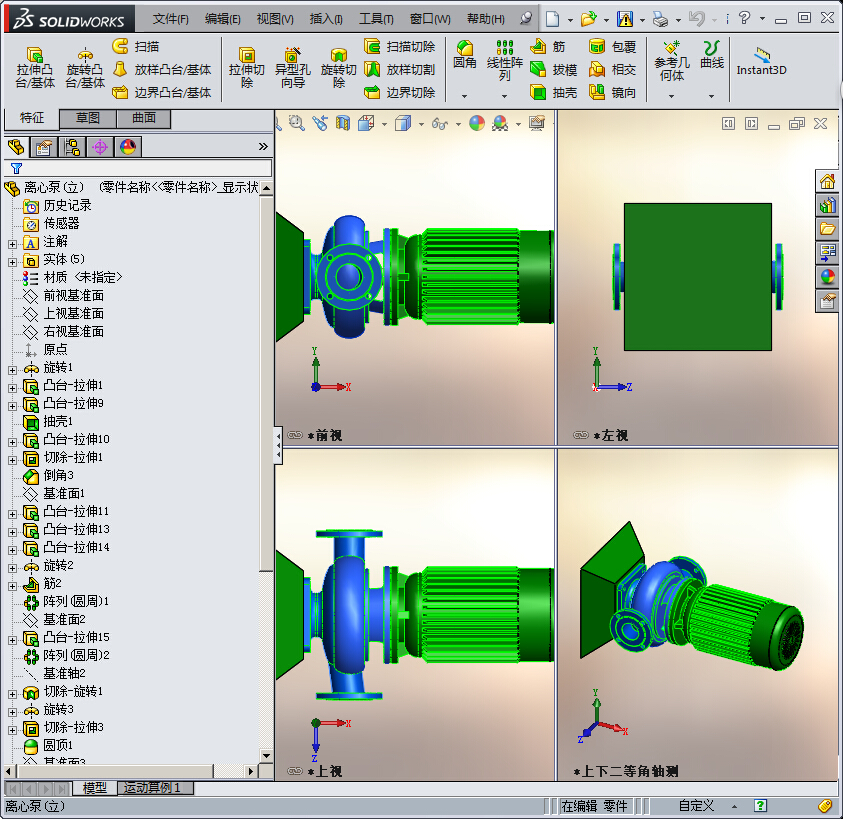
Task: Click the 拔模 draft tool
Action: click(553, 69)
